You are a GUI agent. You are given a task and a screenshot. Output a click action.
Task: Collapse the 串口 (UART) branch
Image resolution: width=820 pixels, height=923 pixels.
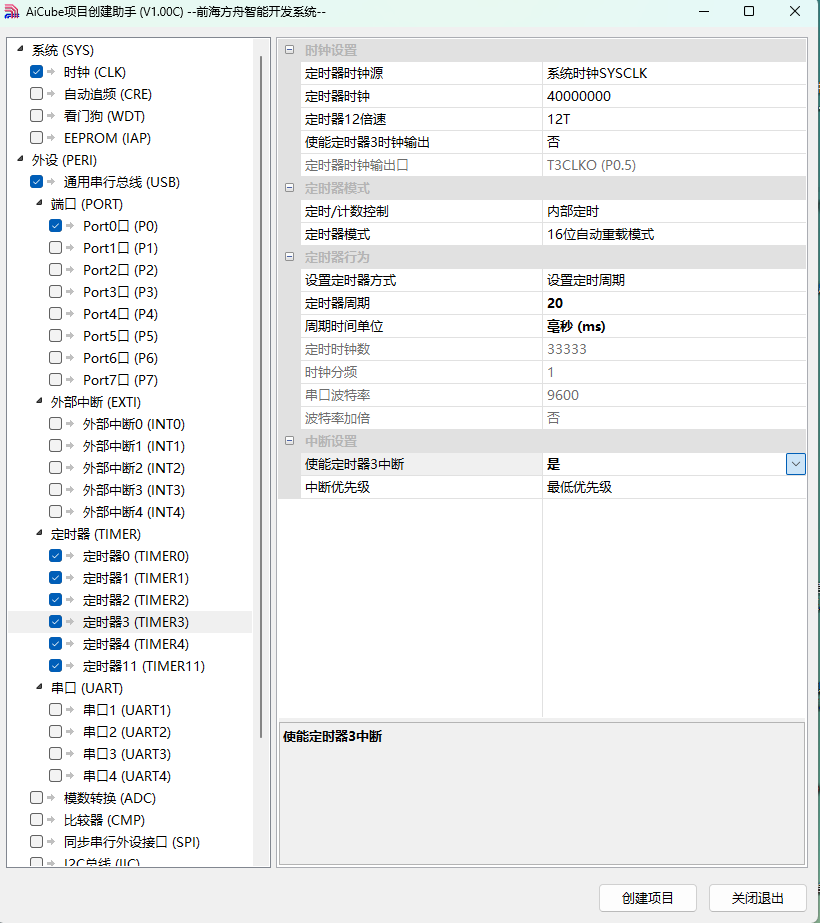(39, 687)
